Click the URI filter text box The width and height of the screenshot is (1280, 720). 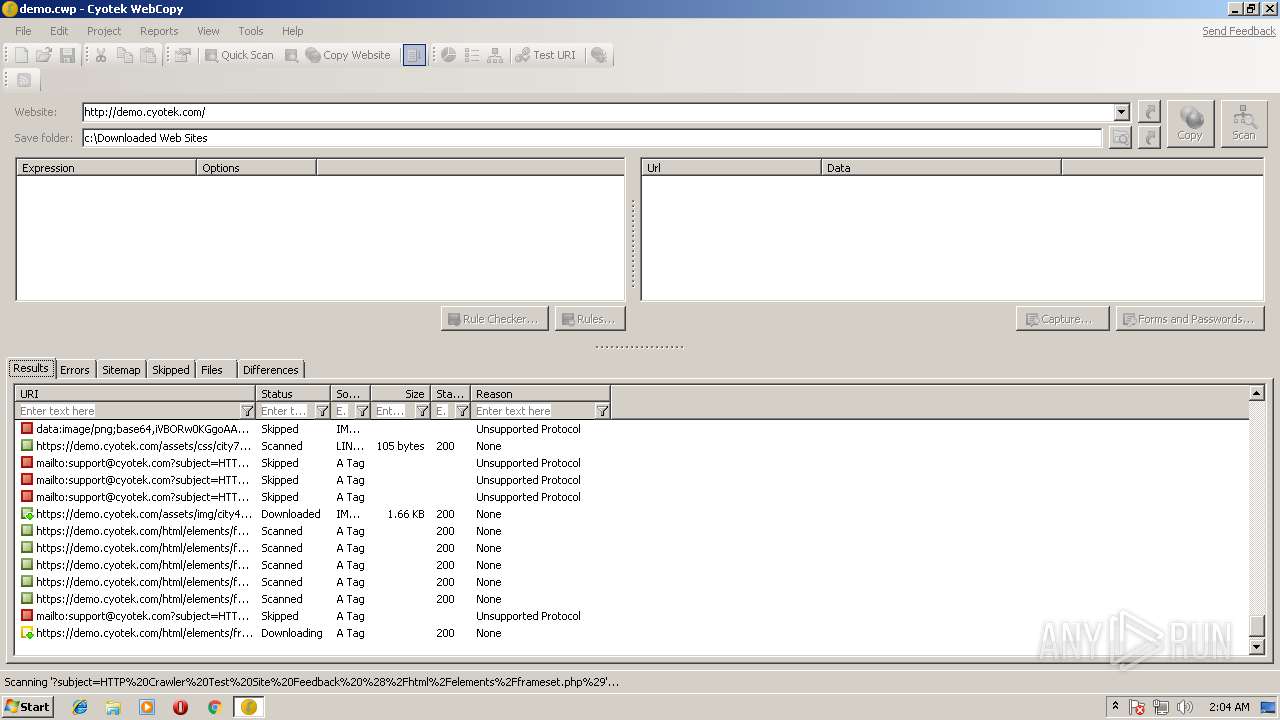point(128,411)
